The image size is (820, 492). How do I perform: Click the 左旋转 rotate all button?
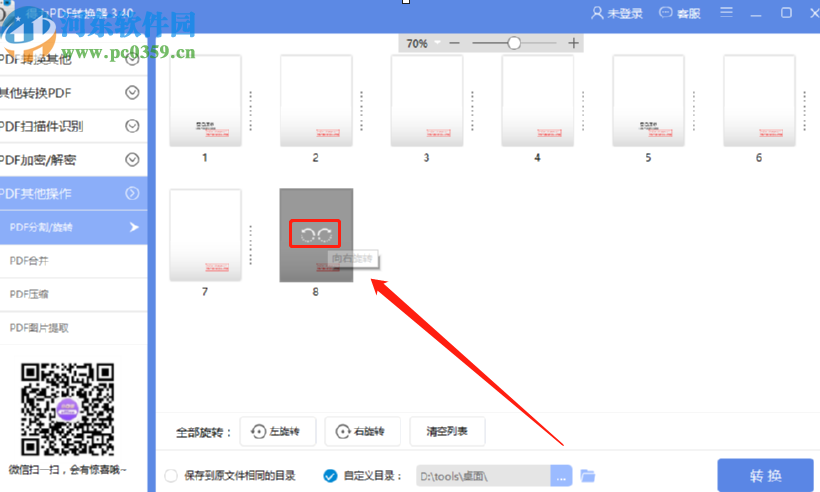[278, 431]
